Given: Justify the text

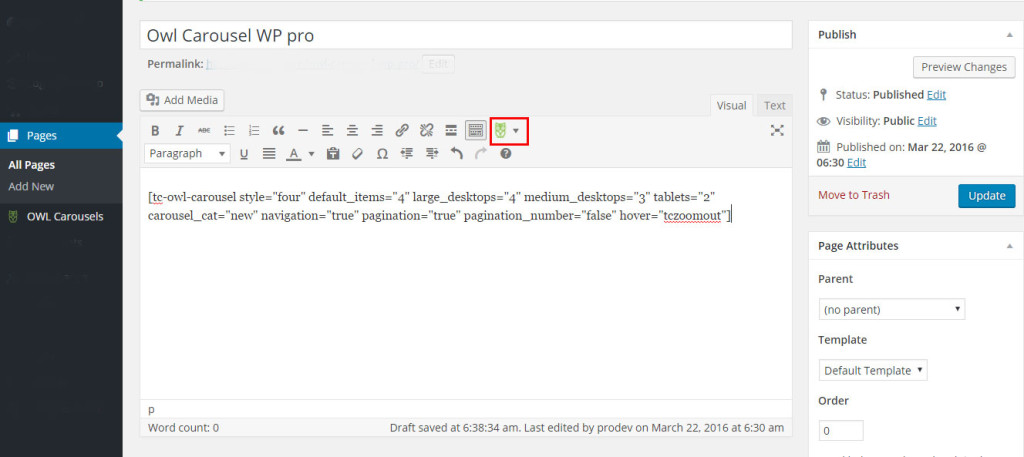Looking at the screenshot, I should pyautogui.click(x=268, y=154).
